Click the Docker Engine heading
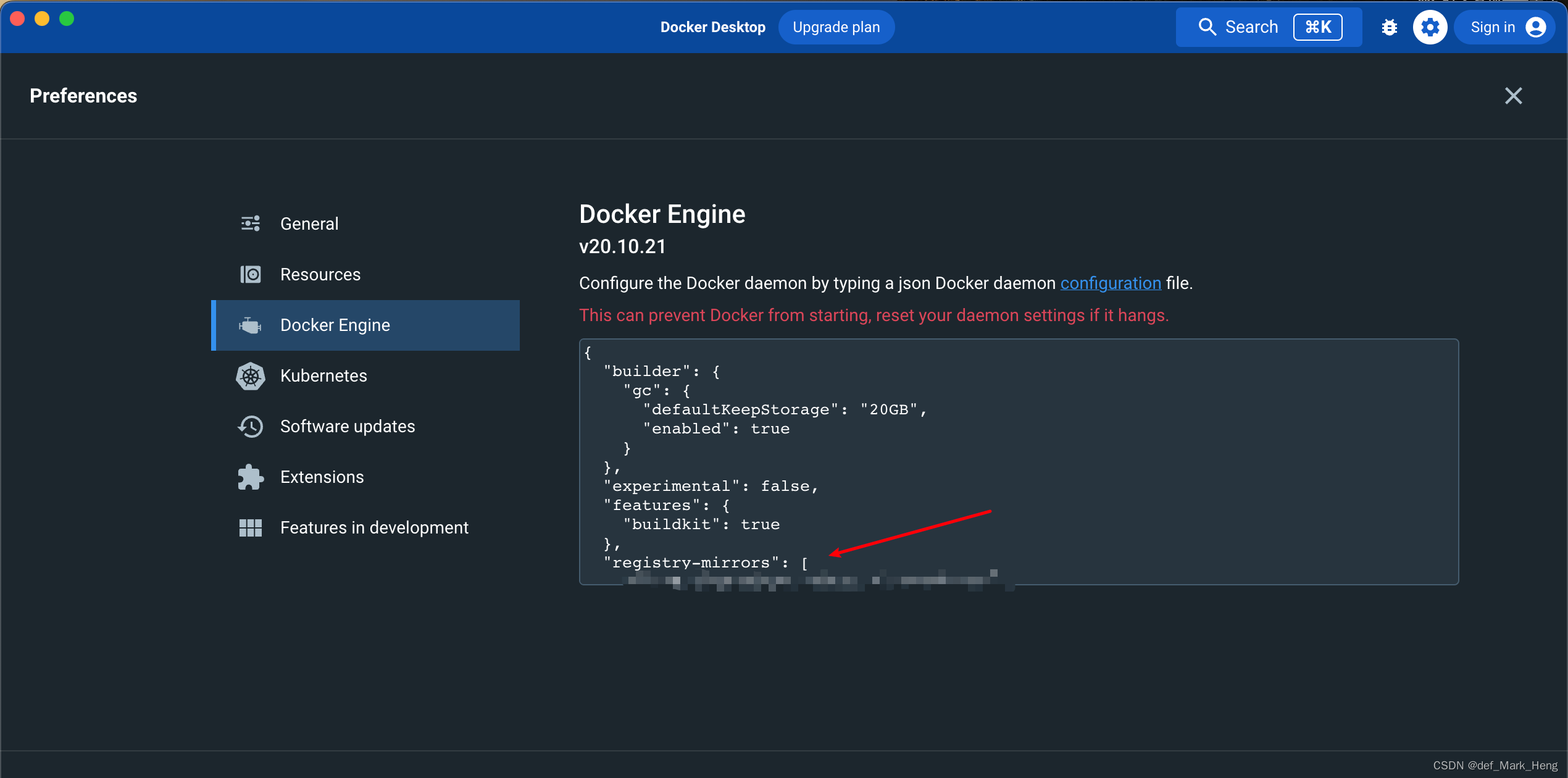The height and width of the screenshot is (778, 1568). coord(662,214)
